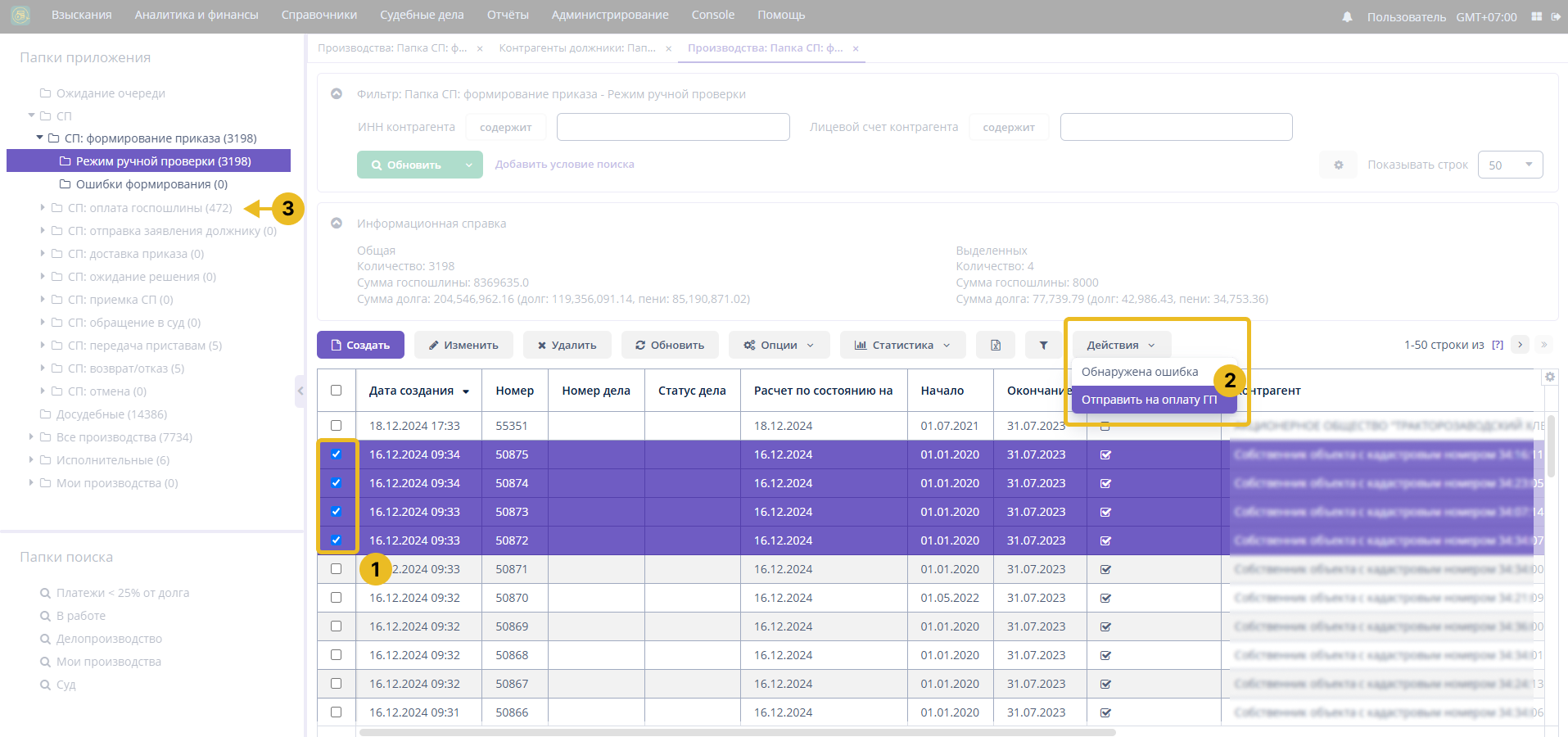Click the logout icon in top bar
The width and height of the screenshot is (1568, 737).
click(1556, 16)
